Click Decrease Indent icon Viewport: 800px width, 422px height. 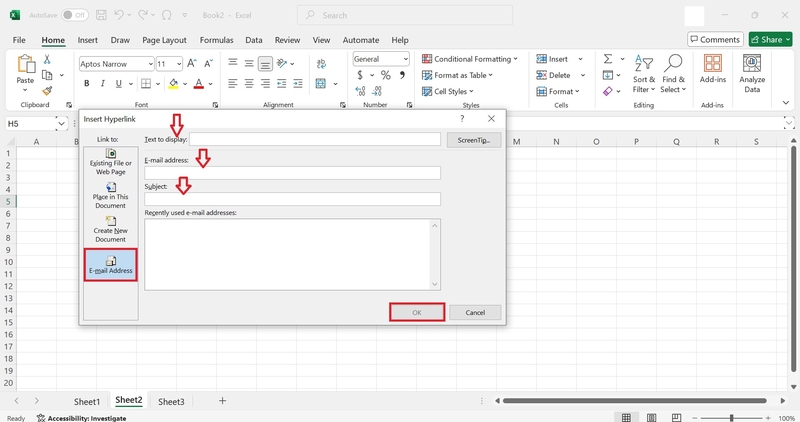[282, 83]
